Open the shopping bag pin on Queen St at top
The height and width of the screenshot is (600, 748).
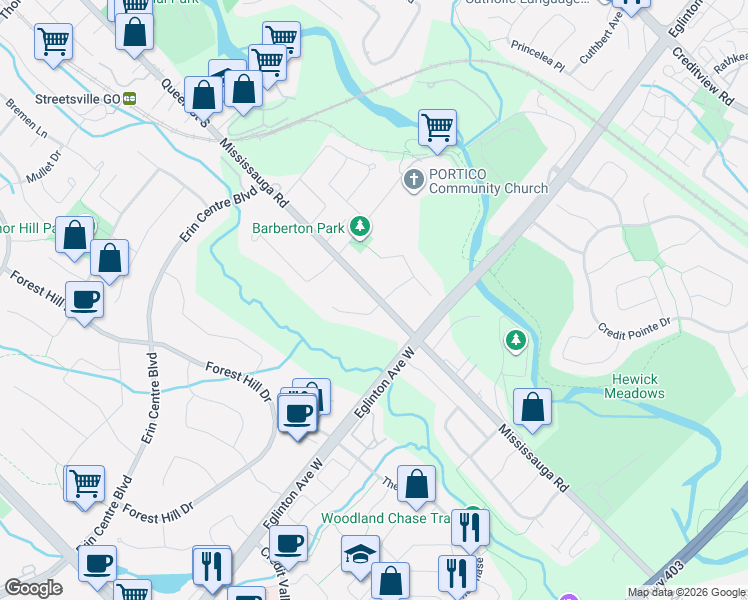click(135, 33)
